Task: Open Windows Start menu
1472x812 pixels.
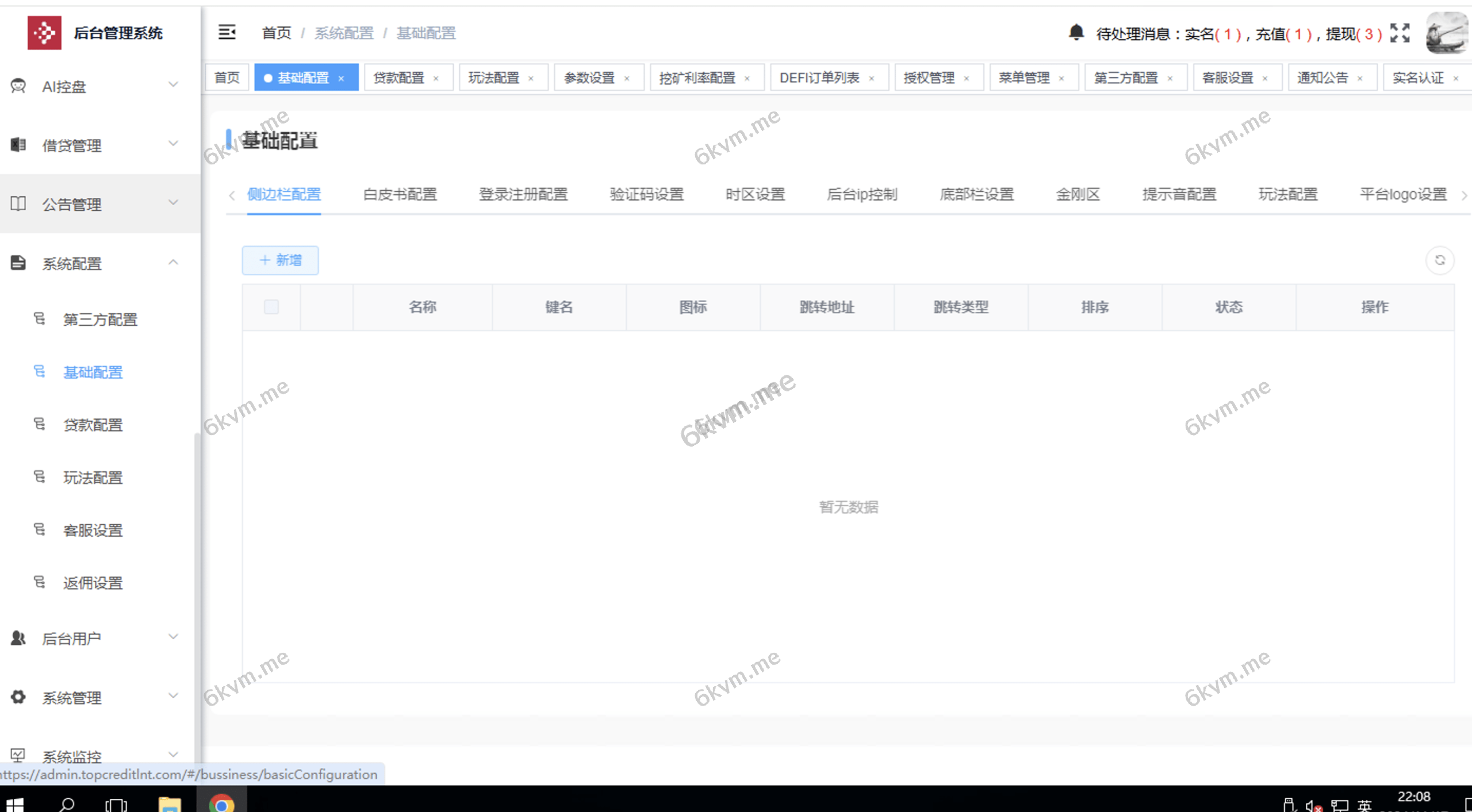Action: click(15, 804)
